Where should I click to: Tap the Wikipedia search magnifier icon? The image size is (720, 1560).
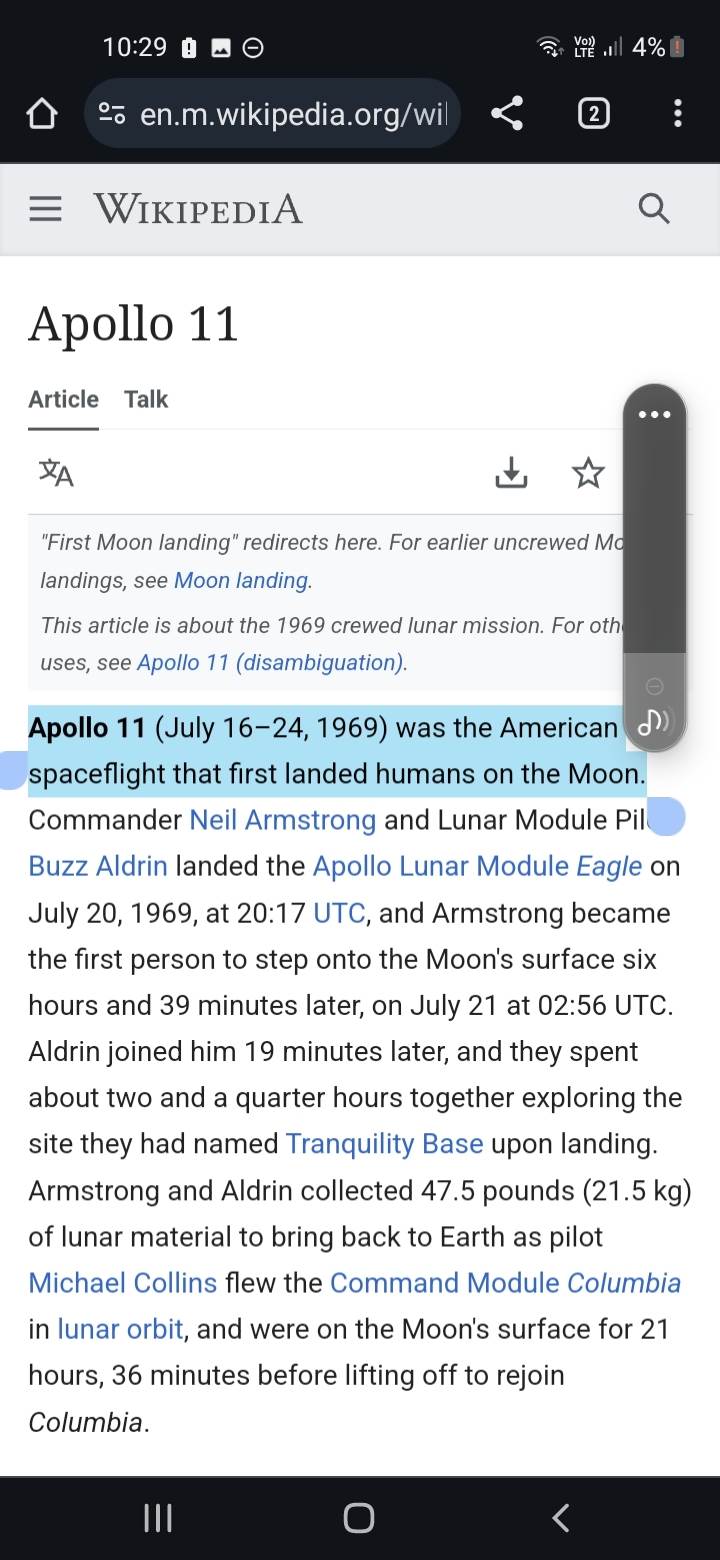[653, 209]
